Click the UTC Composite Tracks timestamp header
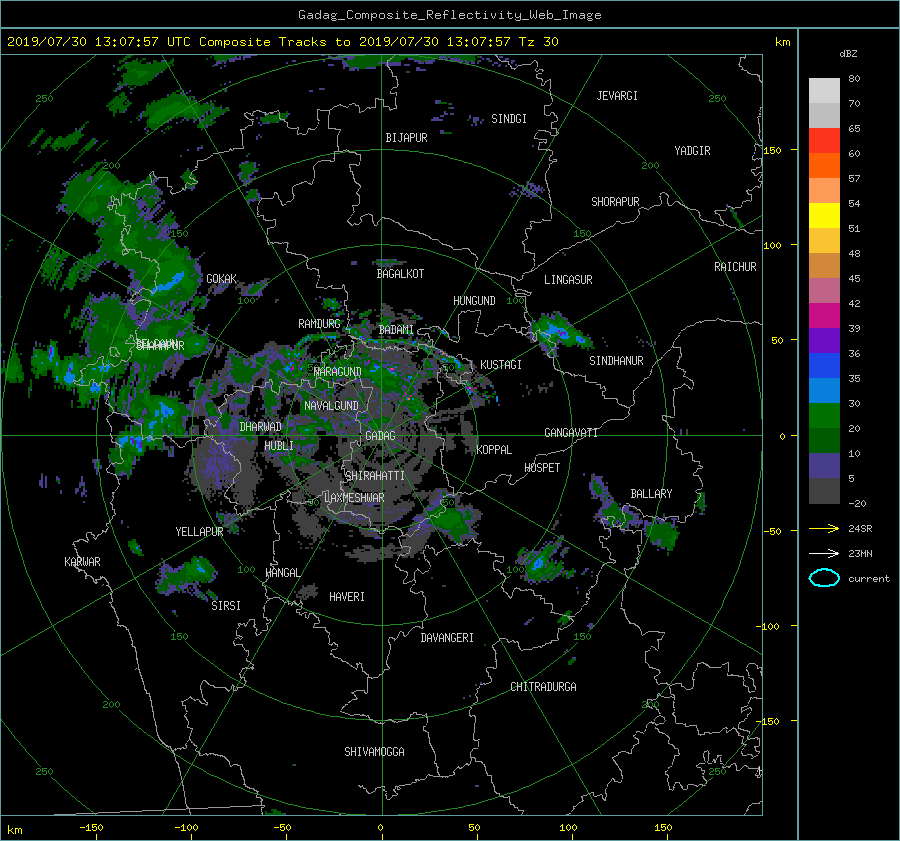This screenshot has width=900, height=841. (x=282, y=42)
